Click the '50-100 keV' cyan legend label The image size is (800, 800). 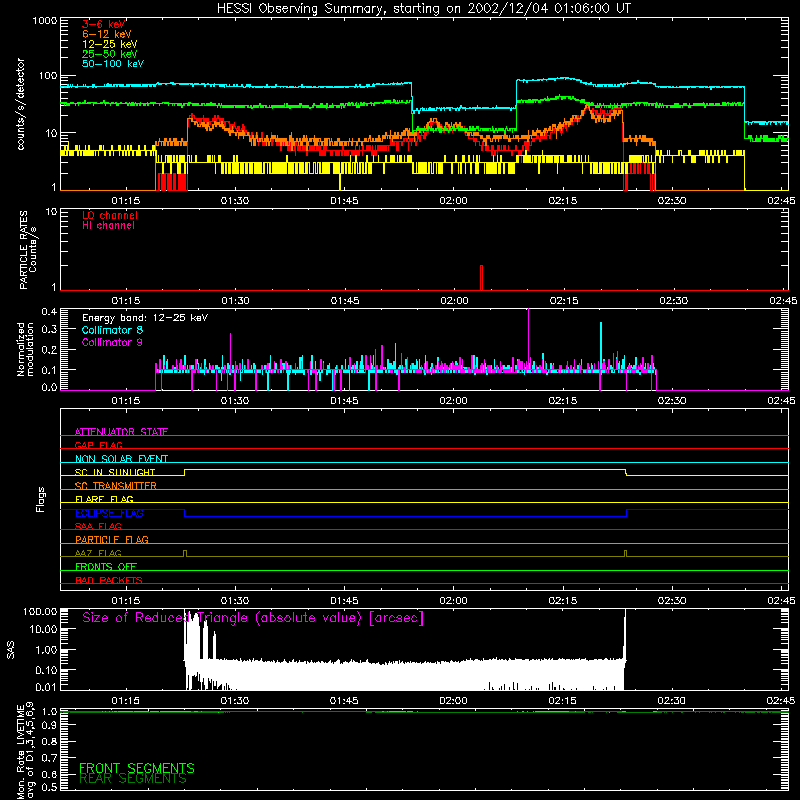coord(113,64)
